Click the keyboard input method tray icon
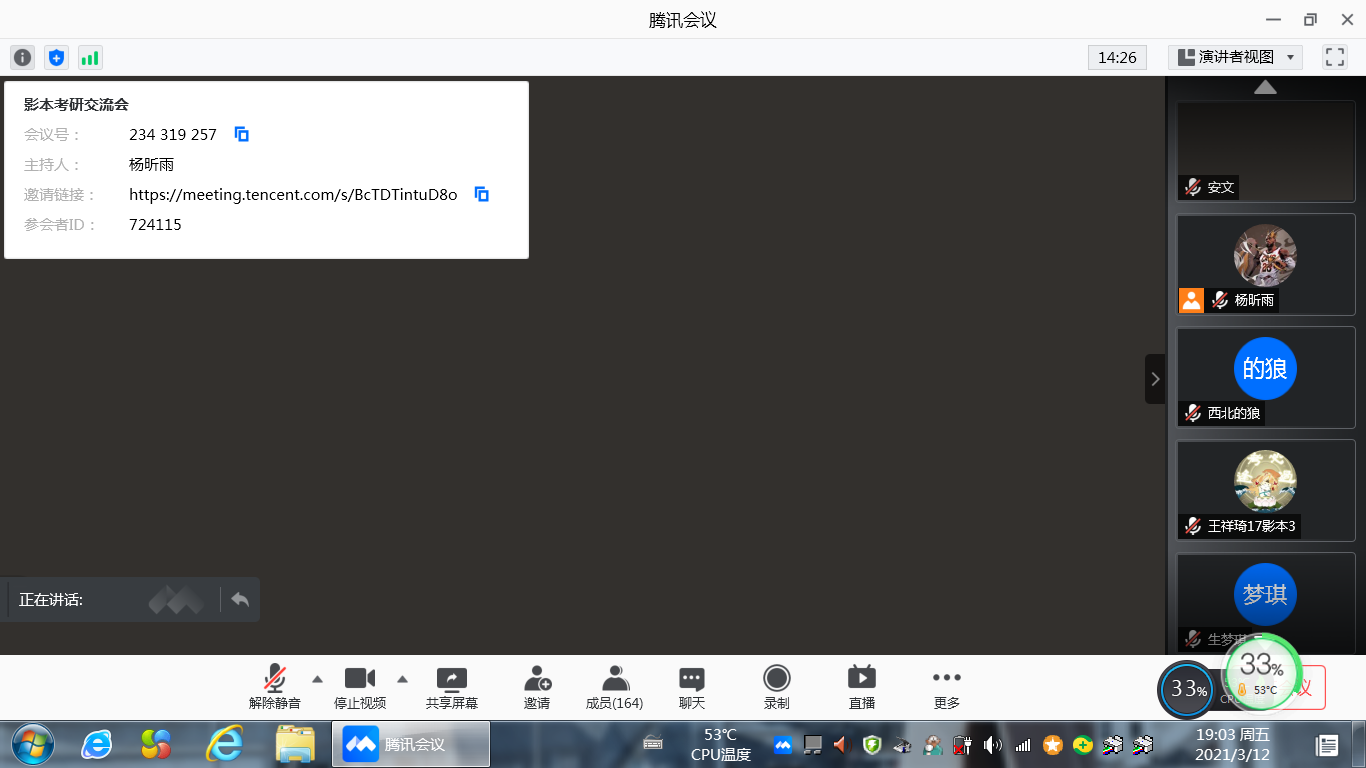Image resolution: width=1366 pixels, height=768 pixels. coord(653,743)
